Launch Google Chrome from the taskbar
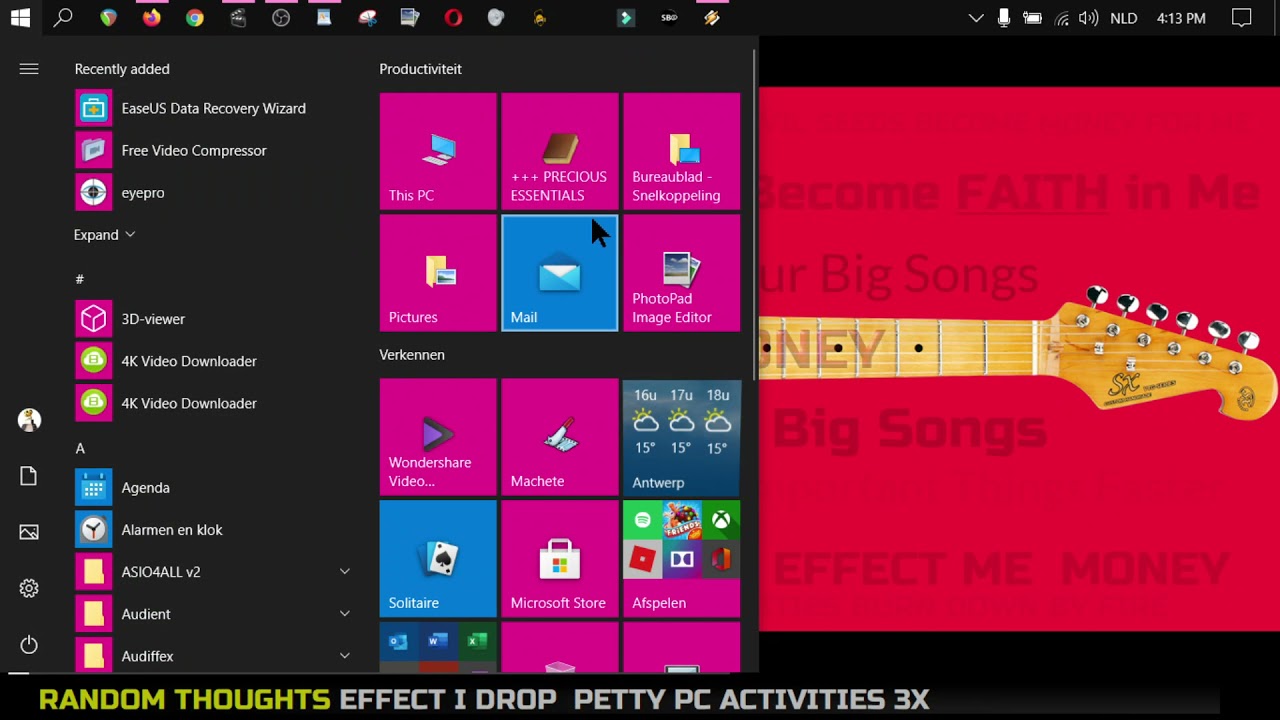This screenshot has width=1280, height=720. point(195,18)
